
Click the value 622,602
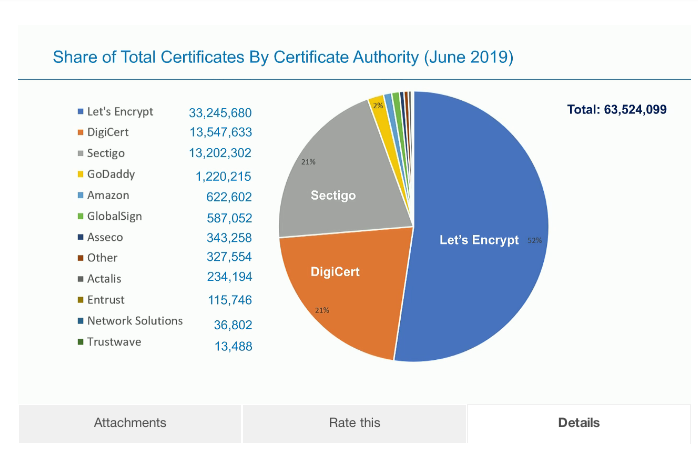229,197
